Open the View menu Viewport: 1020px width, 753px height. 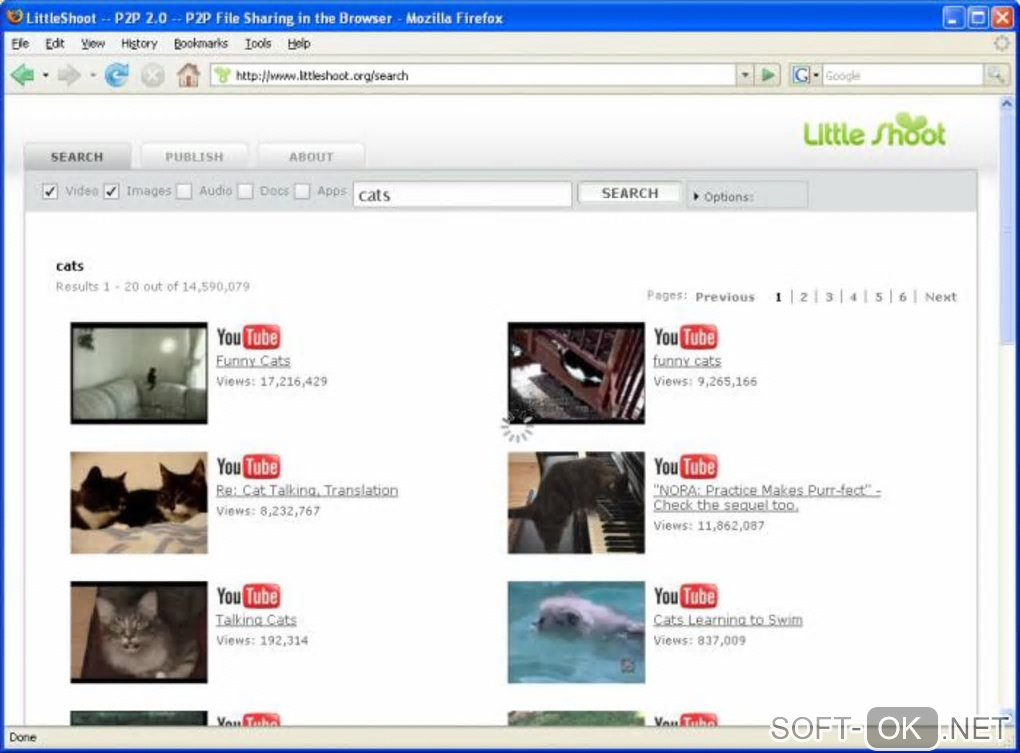[93, 44]
